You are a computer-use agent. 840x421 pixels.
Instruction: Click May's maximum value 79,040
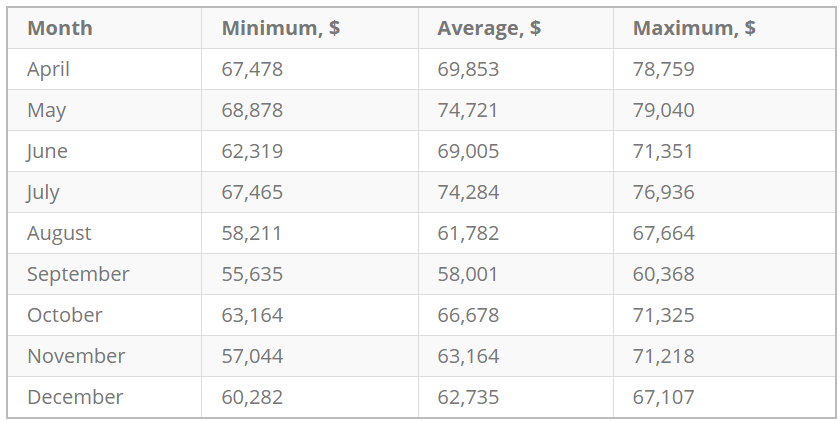tap(663, 110)
